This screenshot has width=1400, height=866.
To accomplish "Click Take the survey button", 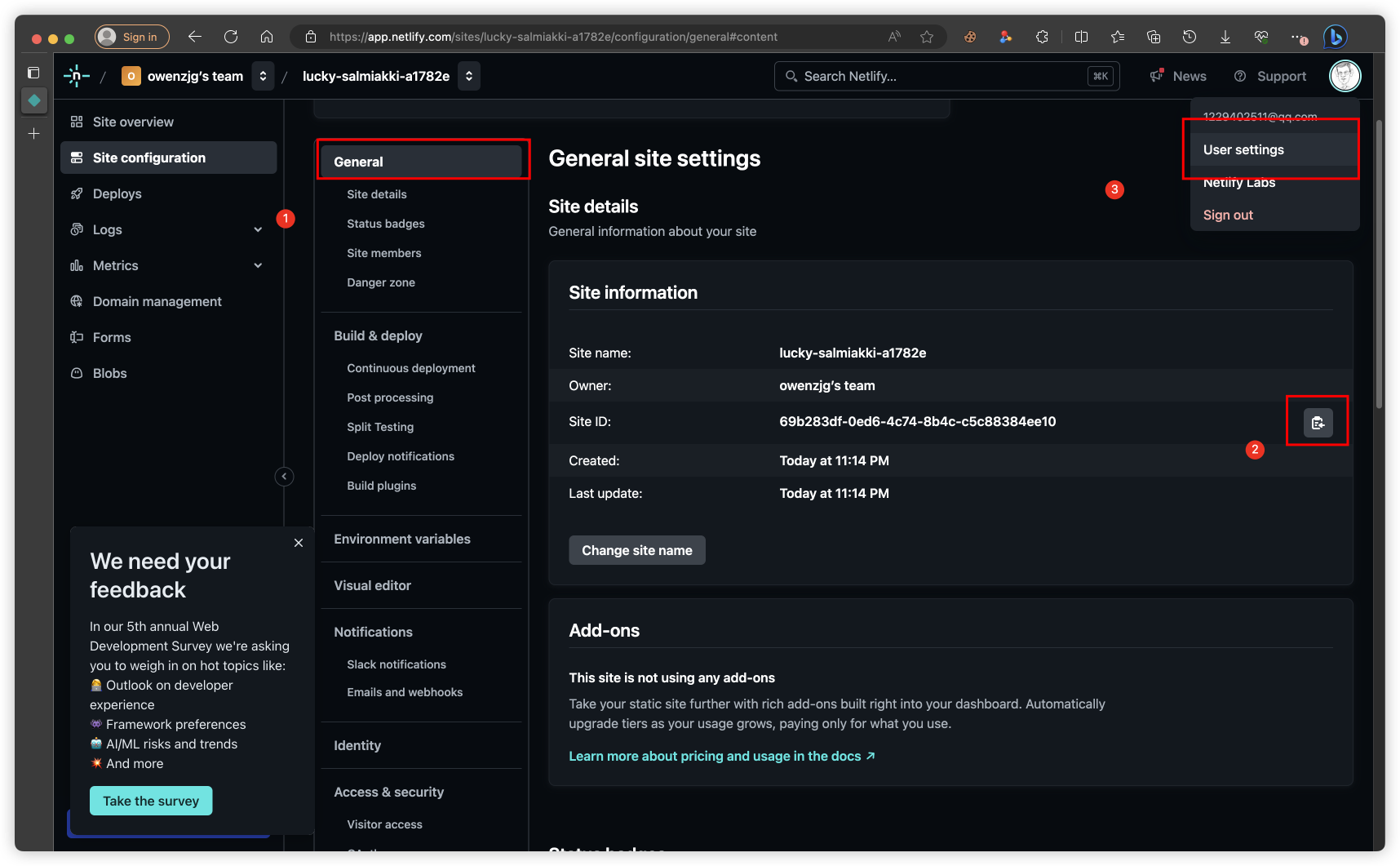I will click(x=151, y=801).
